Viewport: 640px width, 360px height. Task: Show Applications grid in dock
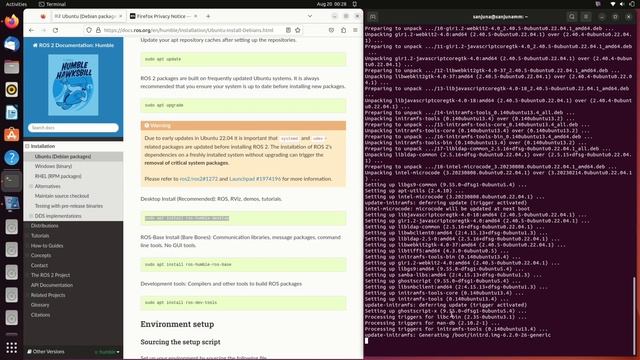[x=11, y=347]
